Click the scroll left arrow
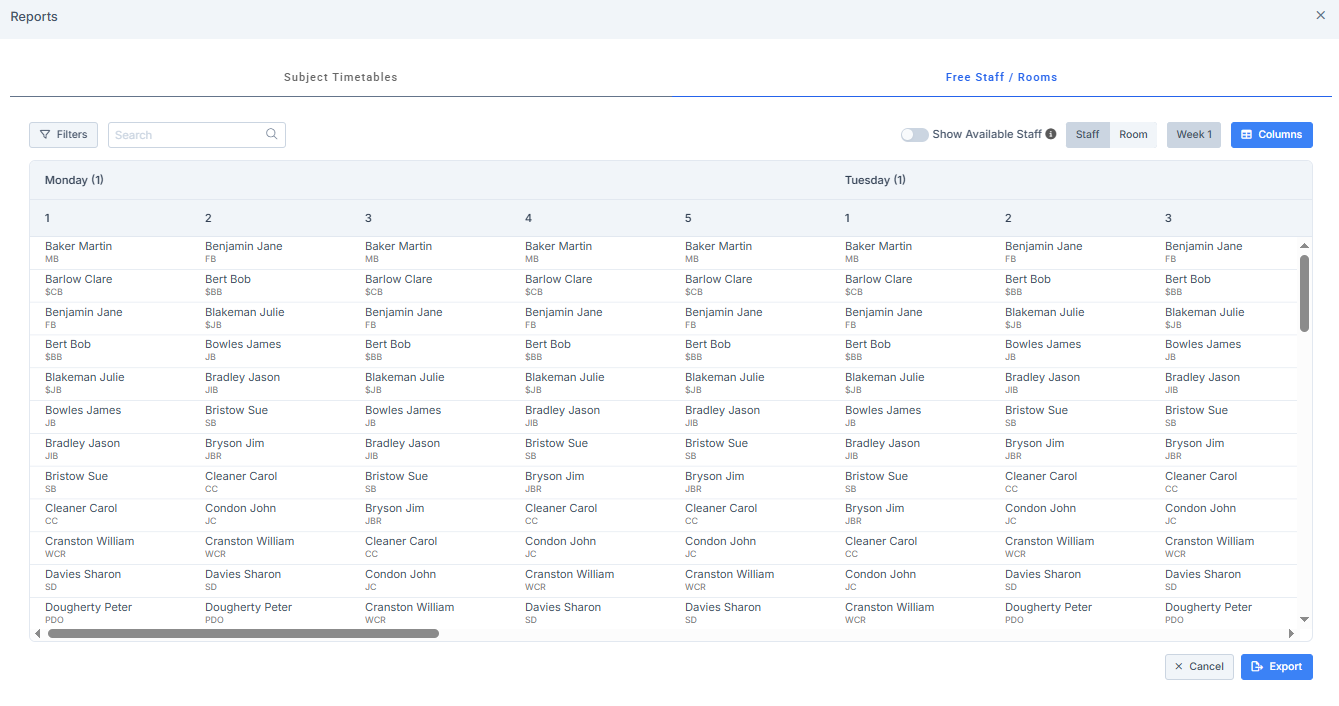 (x=38, y=633)
